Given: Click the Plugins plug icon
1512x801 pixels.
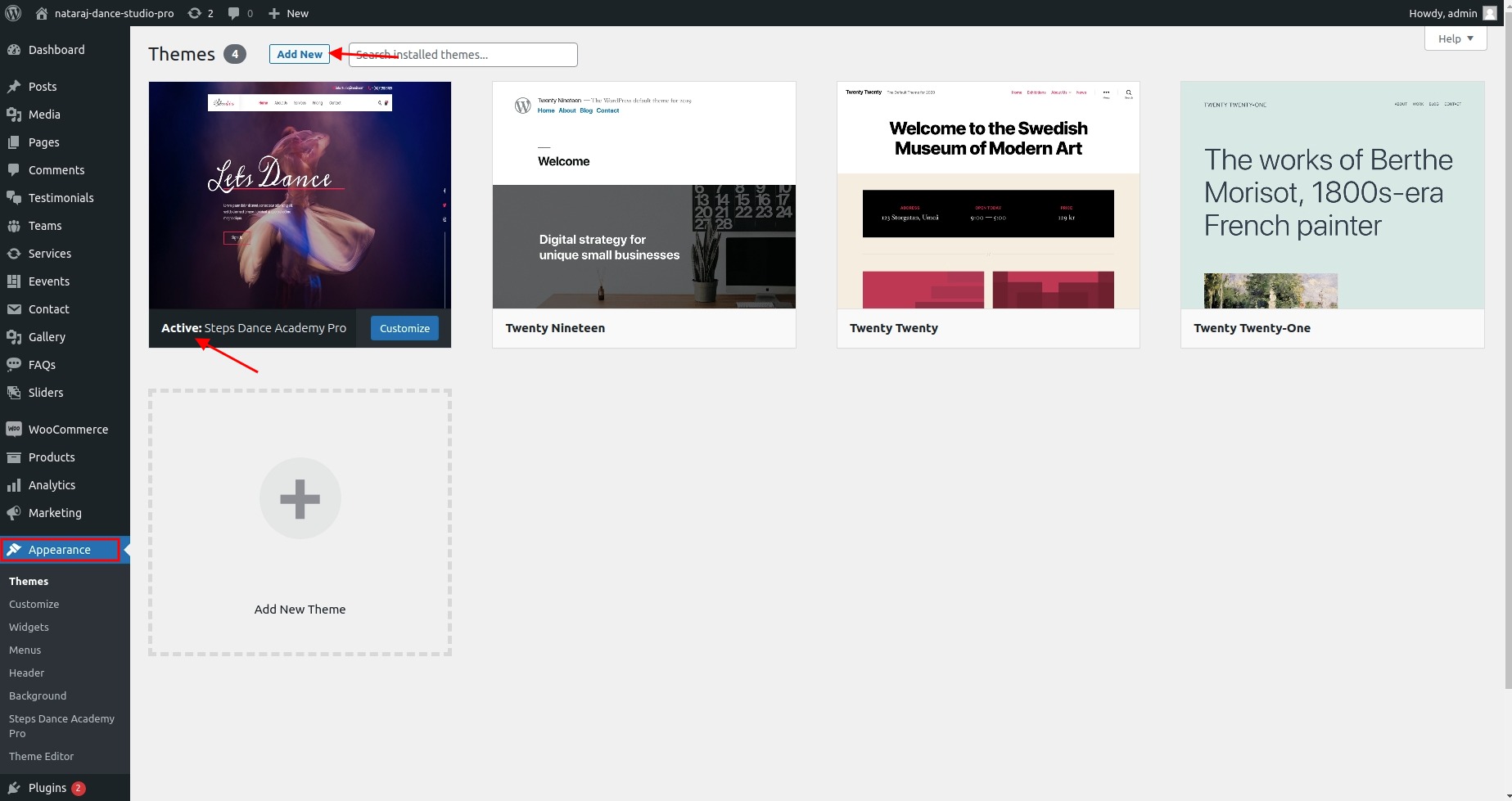Looking at the screenshot, I should click(14, 788).
